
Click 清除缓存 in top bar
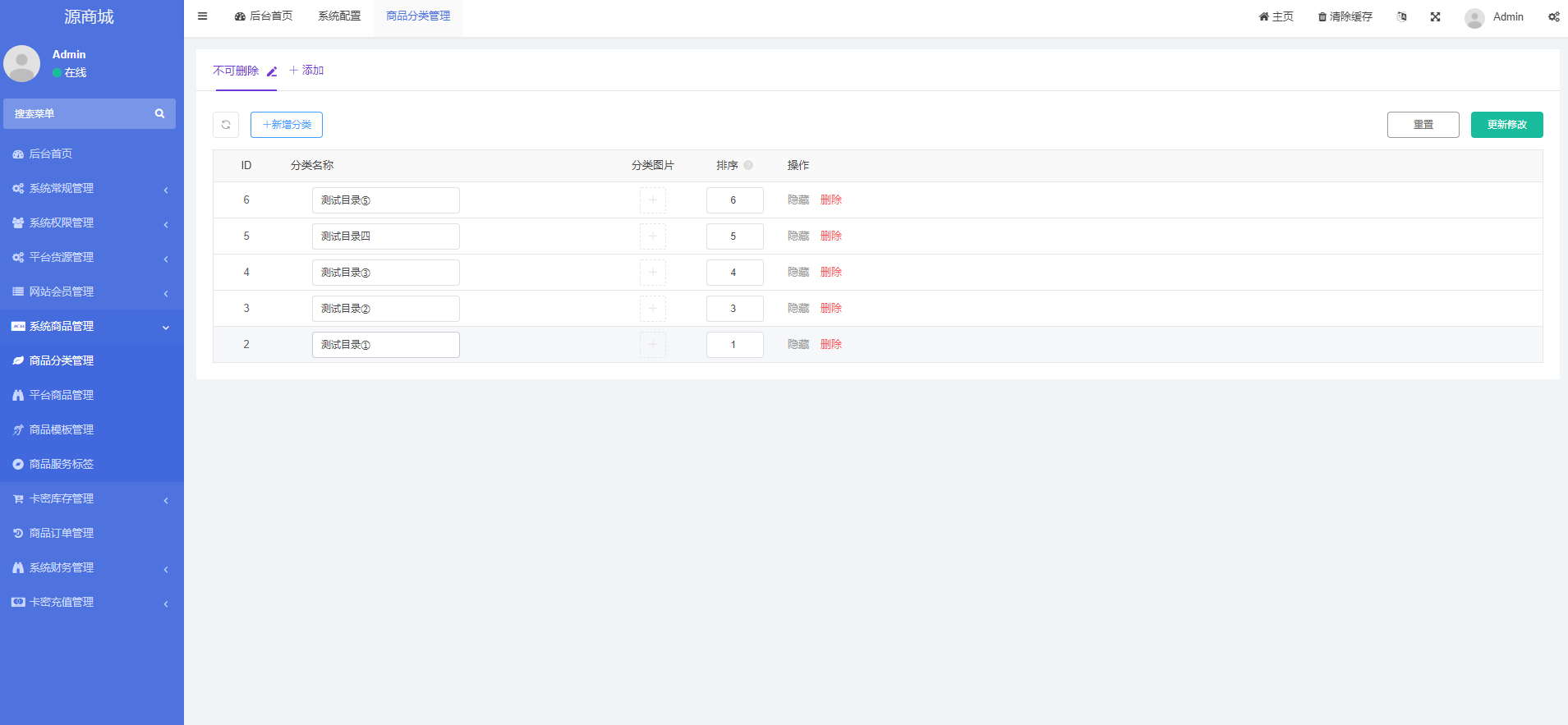[x=1345, y=16]
